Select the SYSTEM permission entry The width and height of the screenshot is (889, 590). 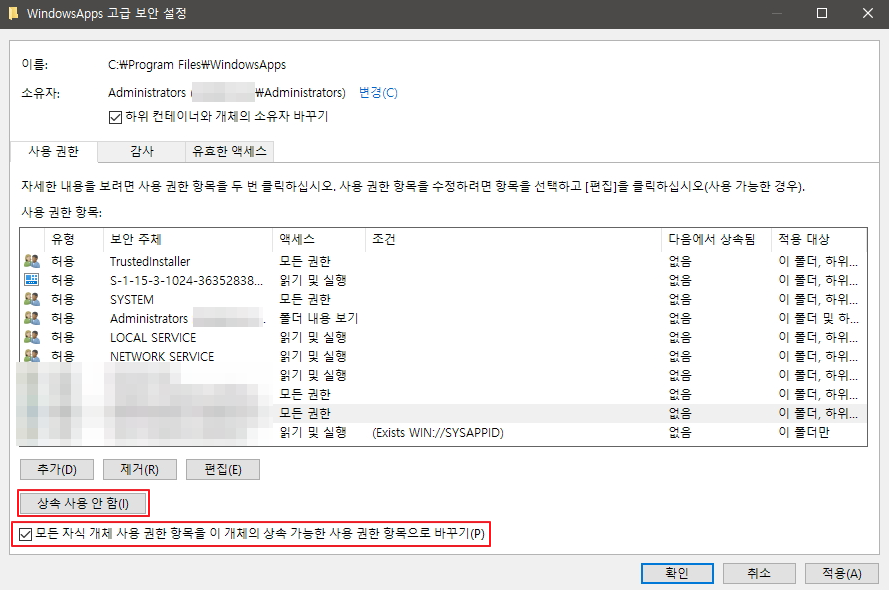443,299
